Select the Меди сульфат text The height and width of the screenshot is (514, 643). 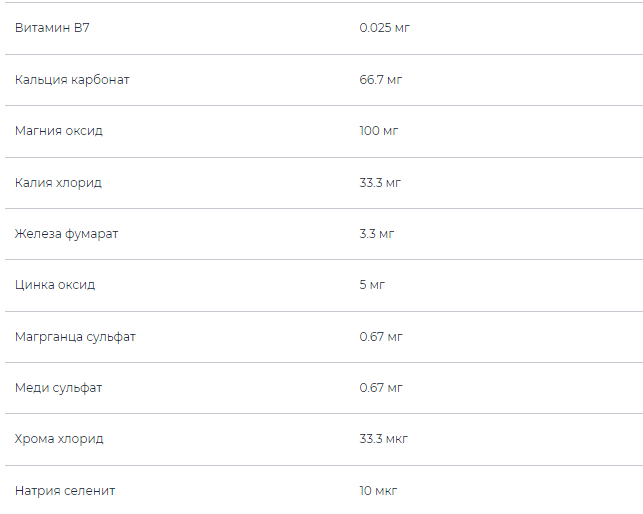click(x=58, y=388)
